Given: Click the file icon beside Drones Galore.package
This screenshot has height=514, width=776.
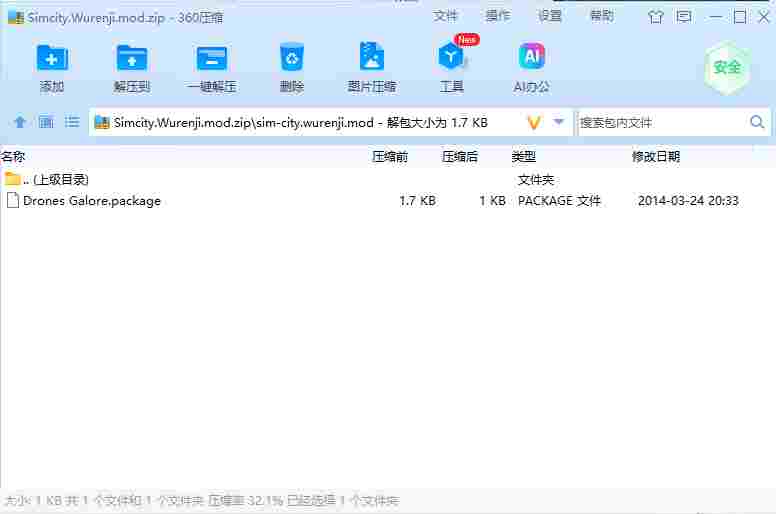Looking at the screenshot, I should (x=13, y=200).
